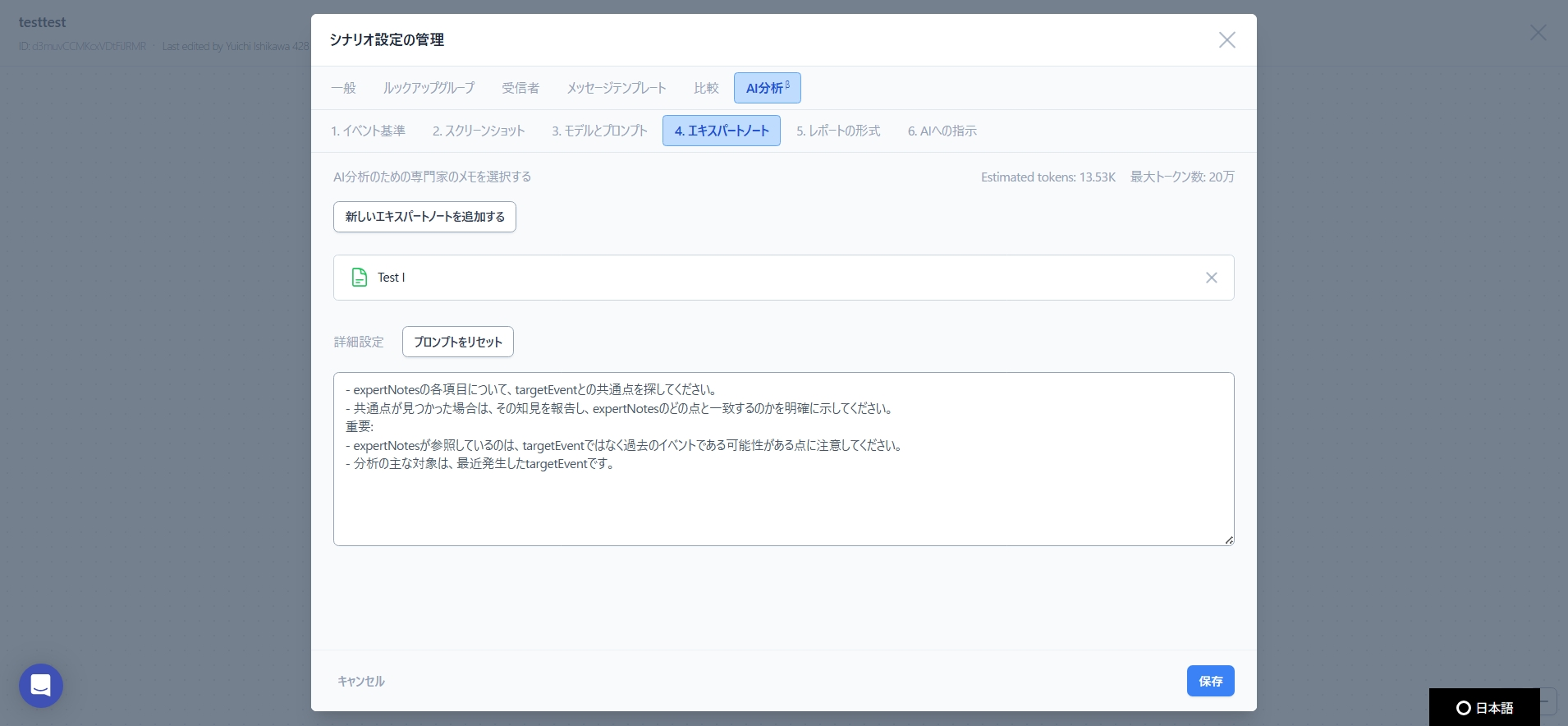Go to step 6. AIへの指示

(x=942, y=131)
